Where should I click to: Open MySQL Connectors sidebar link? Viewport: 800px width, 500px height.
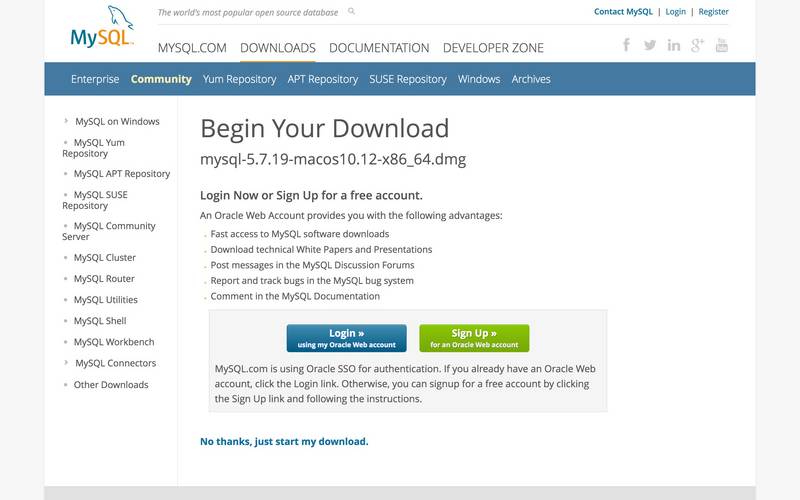click(x=116, y=363)
